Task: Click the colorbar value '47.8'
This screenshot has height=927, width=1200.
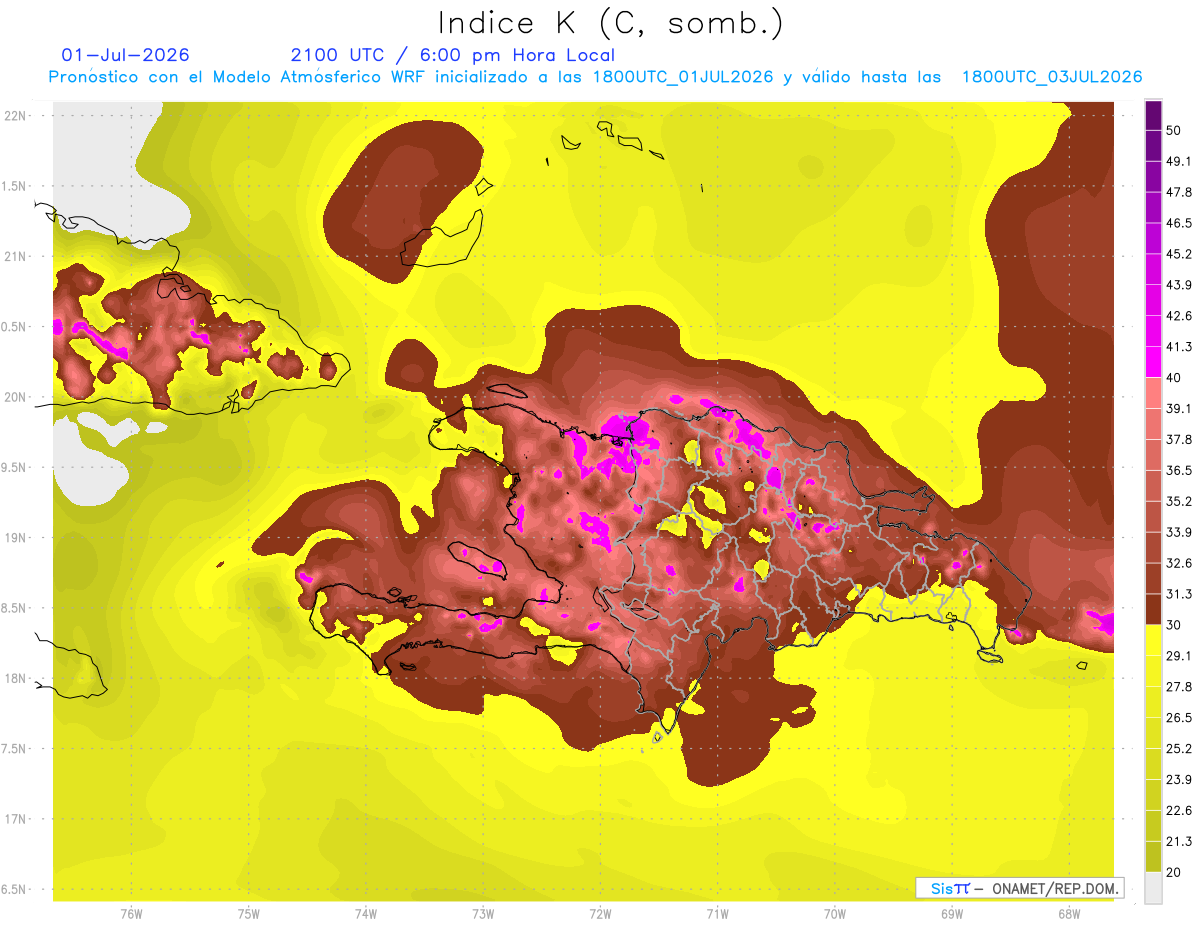Action: (1179, 193)
